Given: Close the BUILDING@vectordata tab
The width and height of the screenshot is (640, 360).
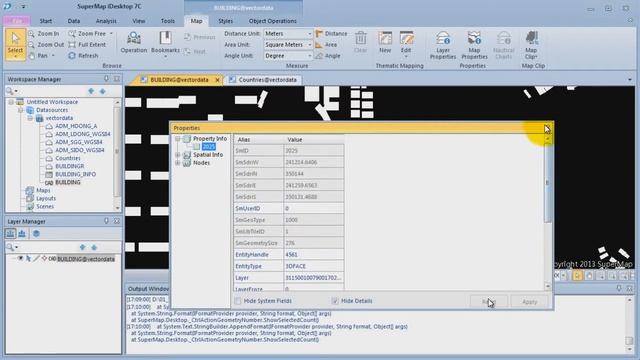Looking at the screenshot, I should point(218,80).
